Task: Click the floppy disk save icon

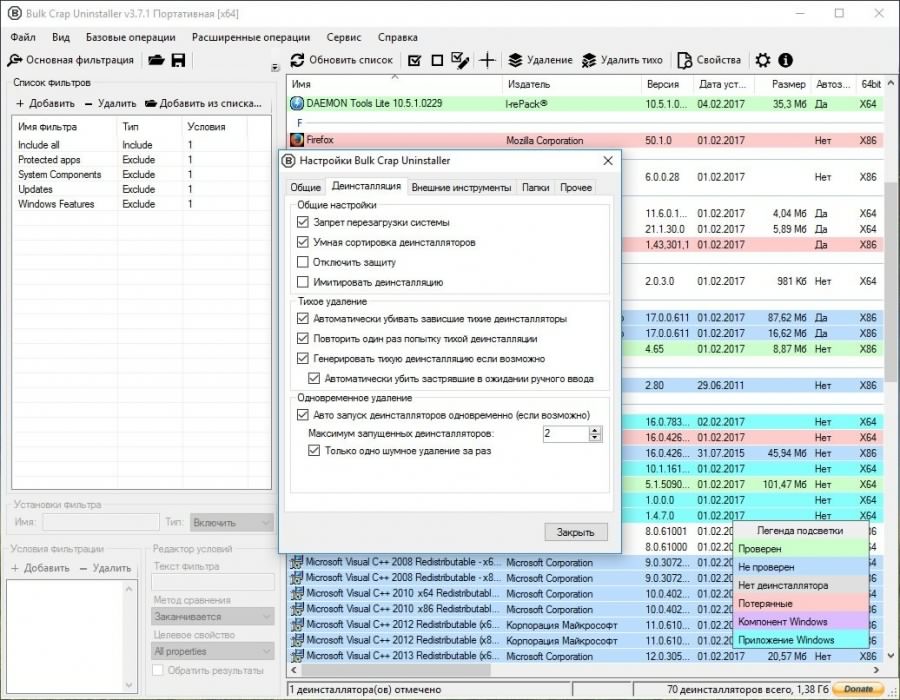Action: 178,60
